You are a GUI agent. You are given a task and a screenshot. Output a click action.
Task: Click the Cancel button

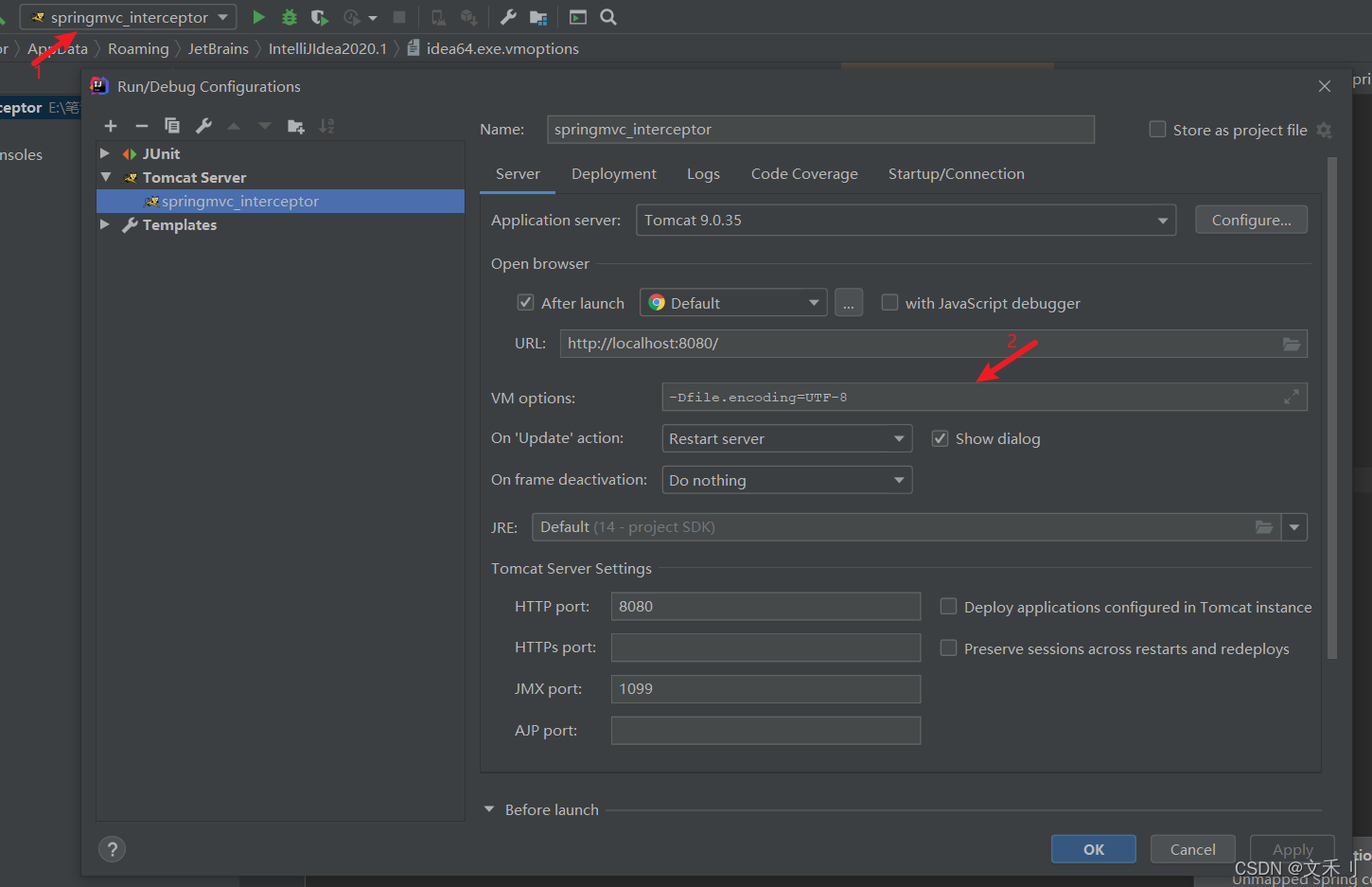click(x=1193, y=849)
